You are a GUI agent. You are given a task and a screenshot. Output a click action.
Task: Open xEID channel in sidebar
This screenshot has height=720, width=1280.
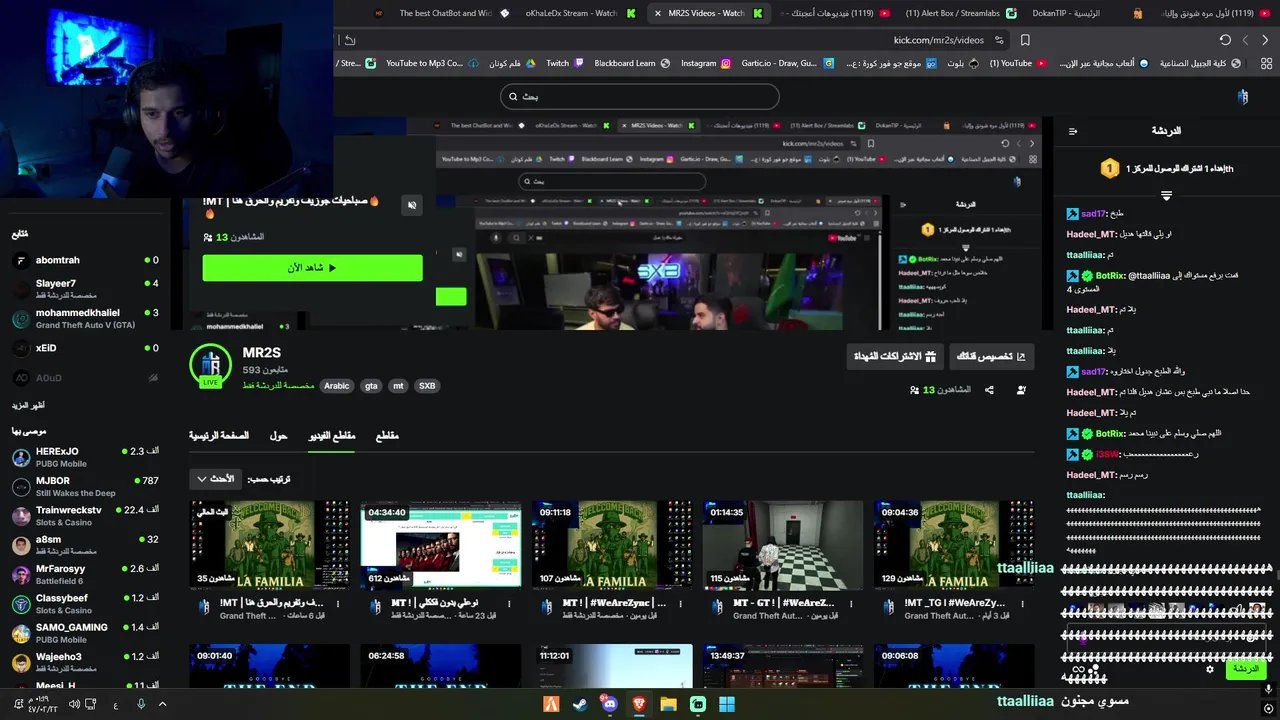pos(85,348)
